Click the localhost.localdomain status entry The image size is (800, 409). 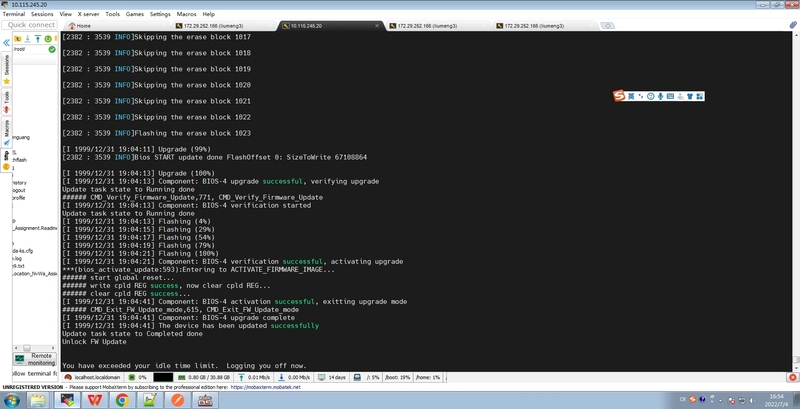93,377
